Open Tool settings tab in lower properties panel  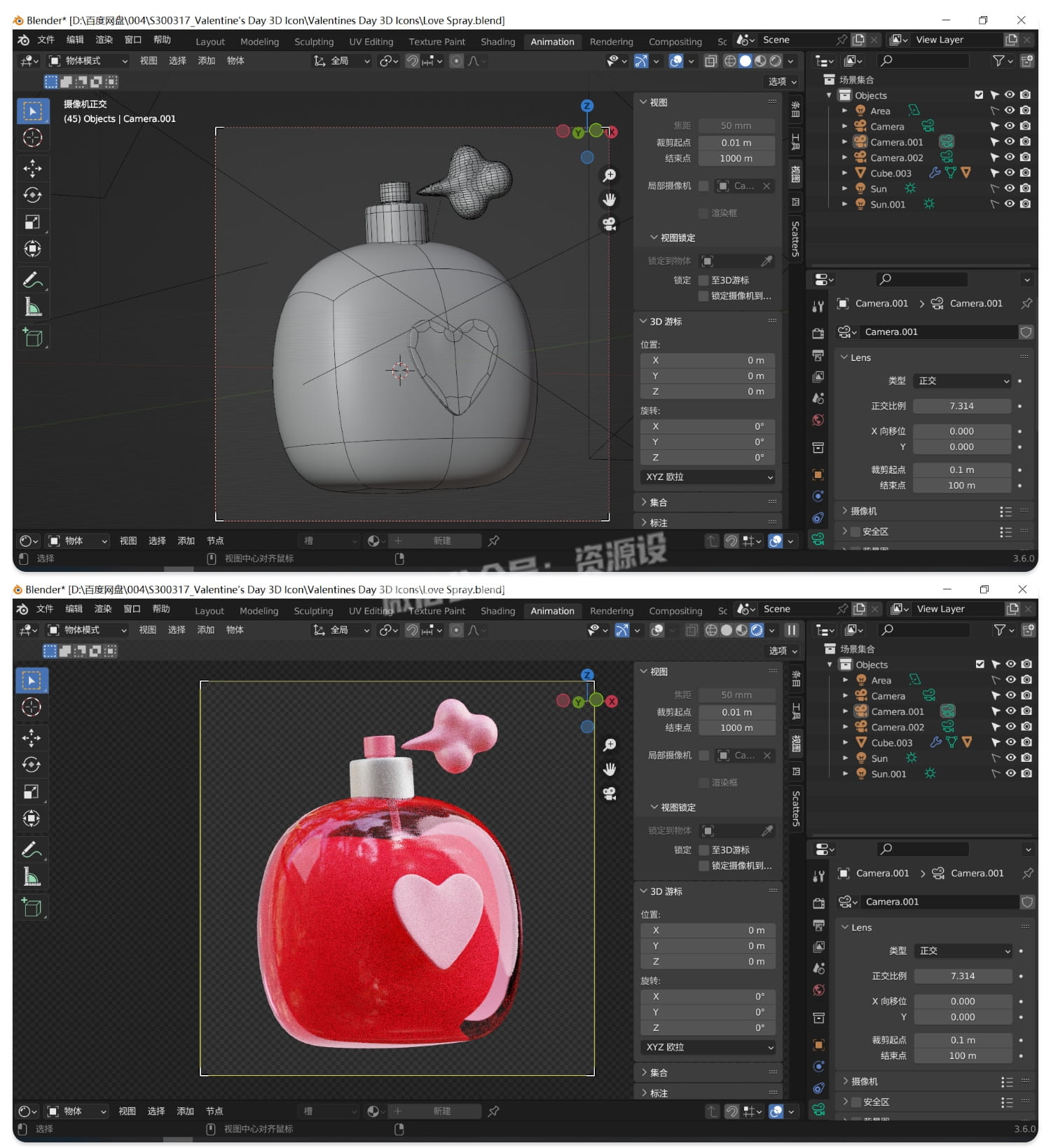818,876
